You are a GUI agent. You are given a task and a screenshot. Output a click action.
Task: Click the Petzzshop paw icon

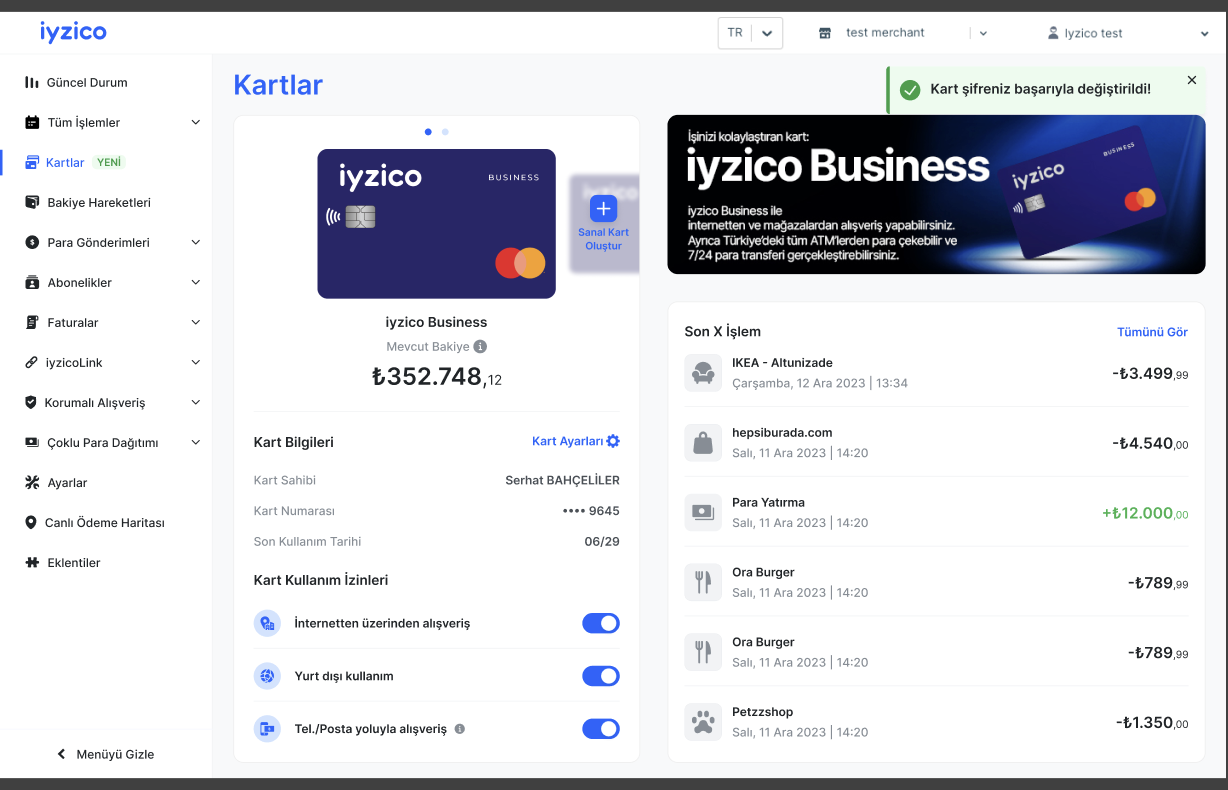(x=702, y=721)
